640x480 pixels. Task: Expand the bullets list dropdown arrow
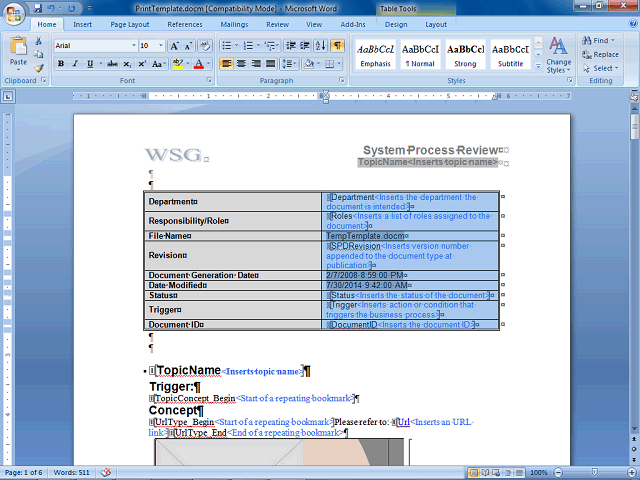236,46
